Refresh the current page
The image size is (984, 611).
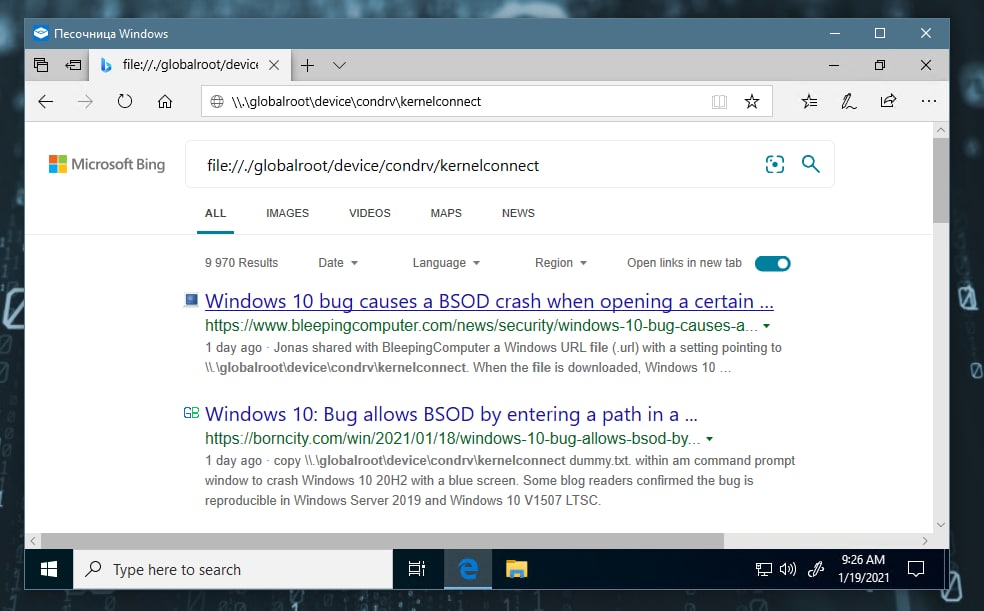pos(125,101)
